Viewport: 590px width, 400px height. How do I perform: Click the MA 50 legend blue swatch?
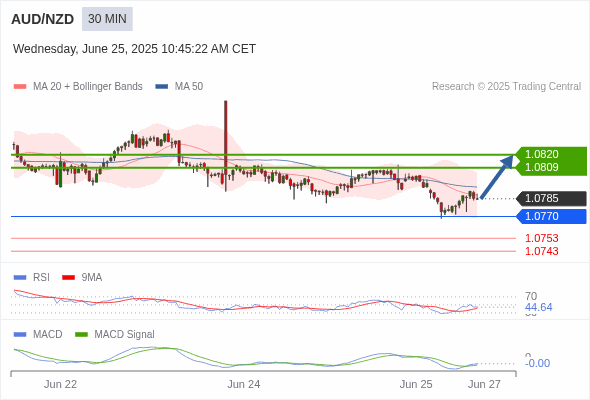(161, 87)
